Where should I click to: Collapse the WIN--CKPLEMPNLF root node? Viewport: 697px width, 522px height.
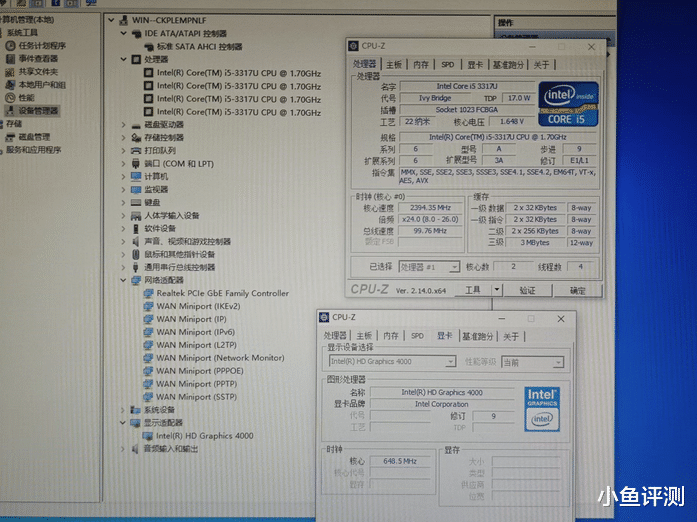pyautogui.click(x=112, y=20)
